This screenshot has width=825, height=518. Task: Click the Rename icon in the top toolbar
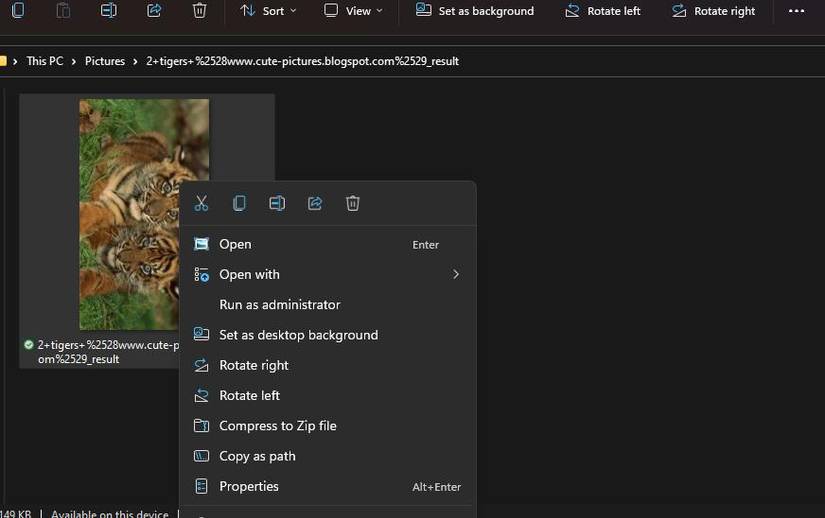[108, 10]
